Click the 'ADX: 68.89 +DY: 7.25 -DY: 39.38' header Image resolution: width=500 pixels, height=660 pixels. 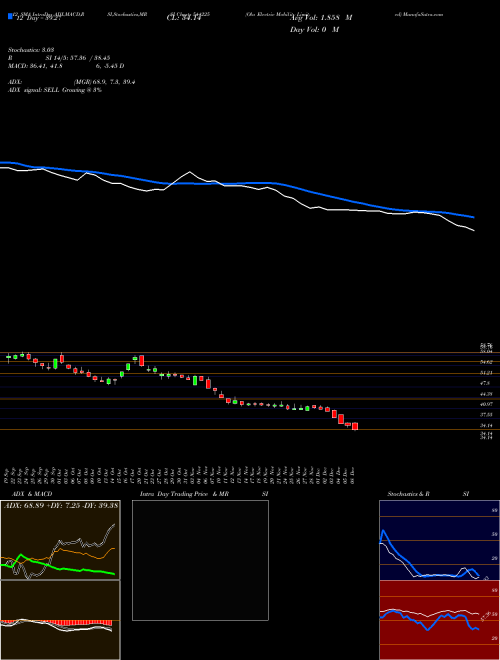coord(61,505)
